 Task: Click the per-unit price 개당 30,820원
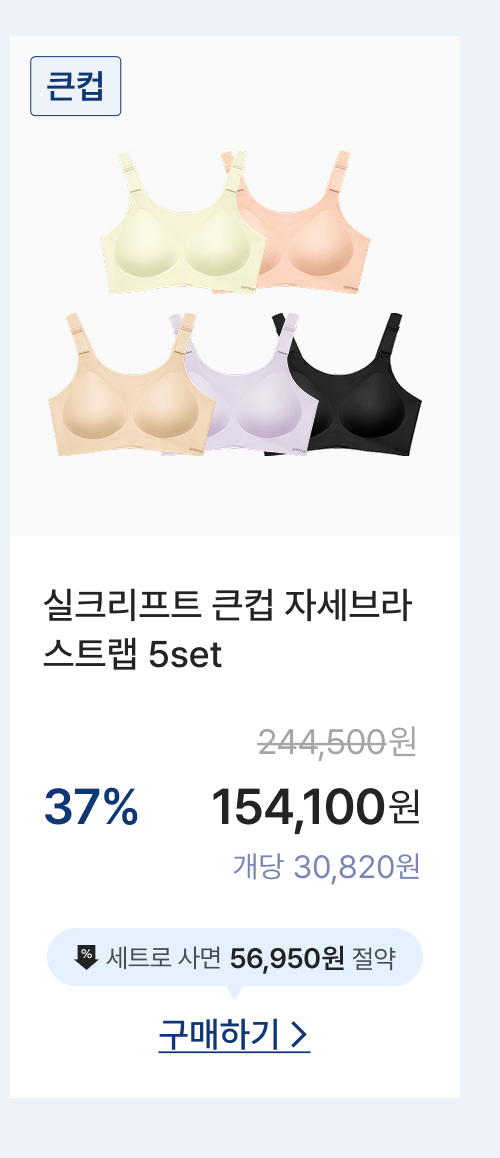[326, 867]
